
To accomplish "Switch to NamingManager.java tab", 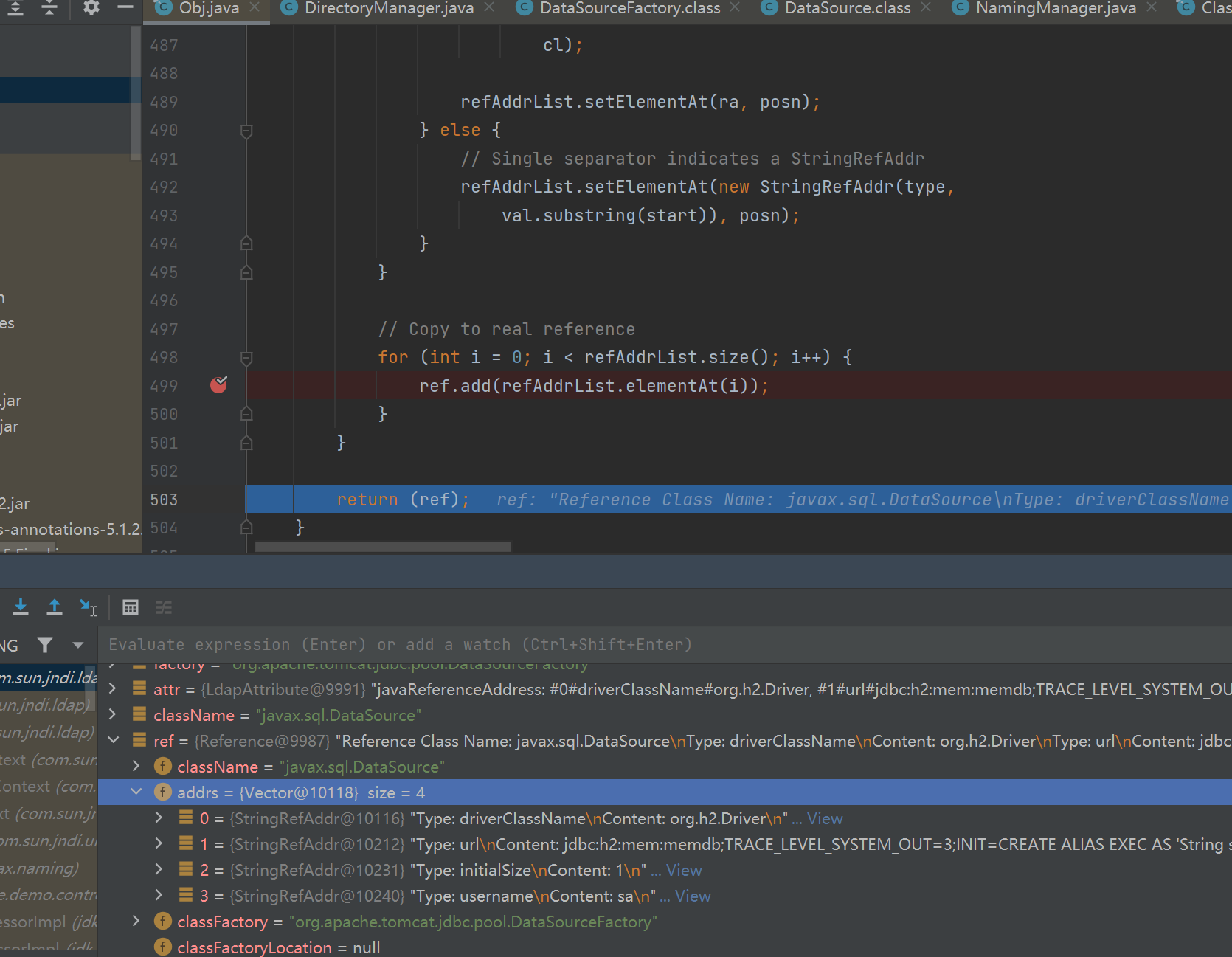I will pos(1056,8).
